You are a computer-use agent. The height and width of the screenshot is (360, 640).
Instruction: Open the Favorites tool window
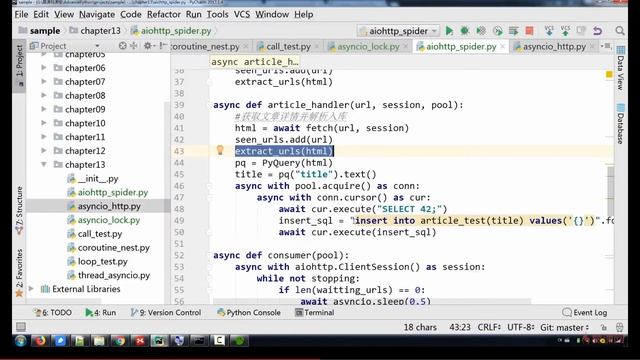click(19, 272)
